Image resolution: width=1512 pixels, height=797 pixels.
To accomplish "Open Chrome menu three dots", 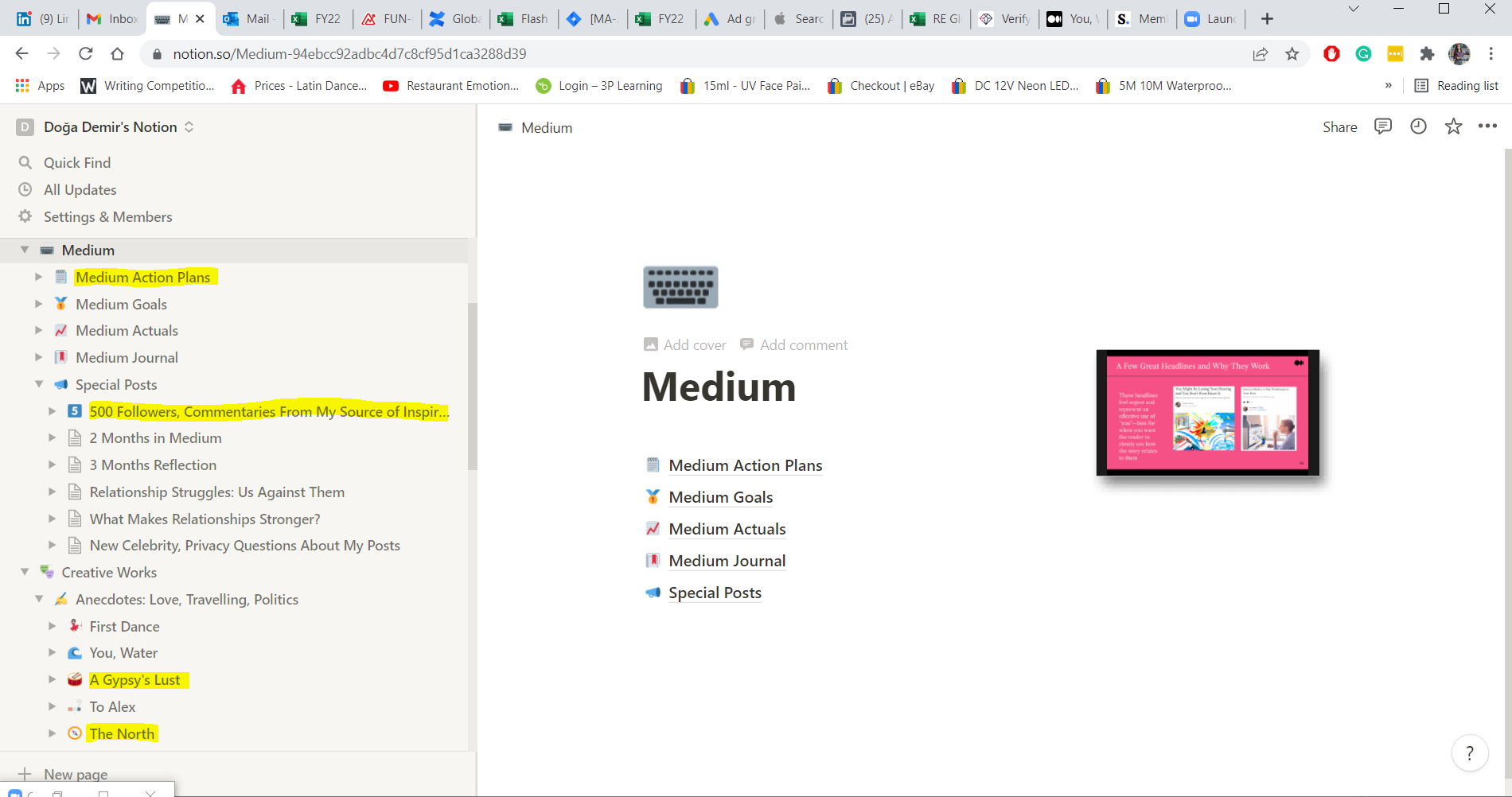I will pos(1491,53).
